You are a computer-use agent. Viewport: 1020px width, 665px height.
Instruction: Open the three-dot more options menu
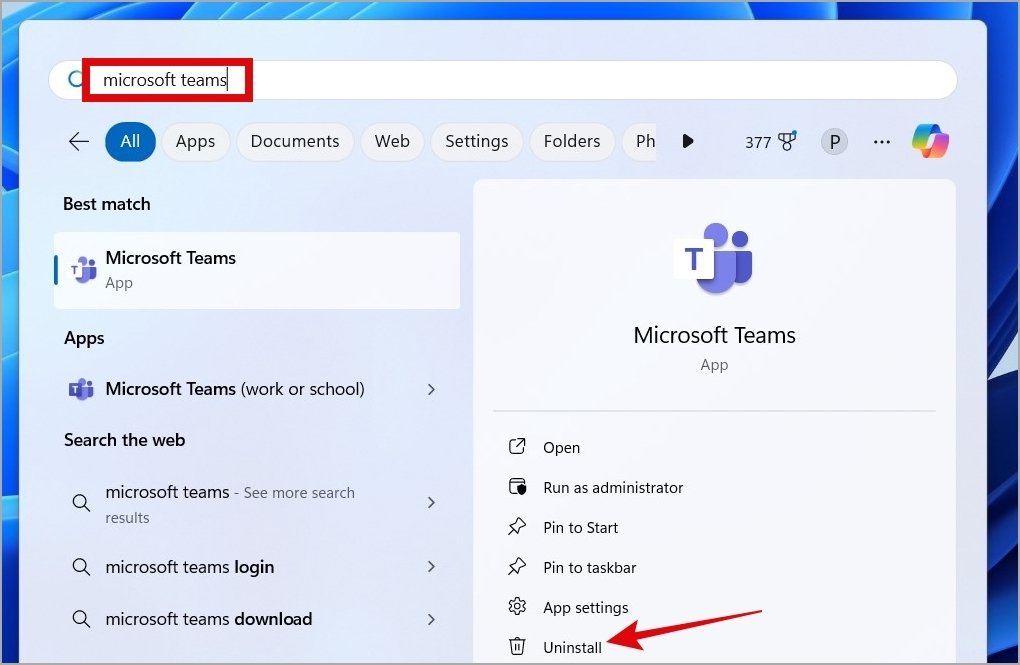click(x=881, y=141)
